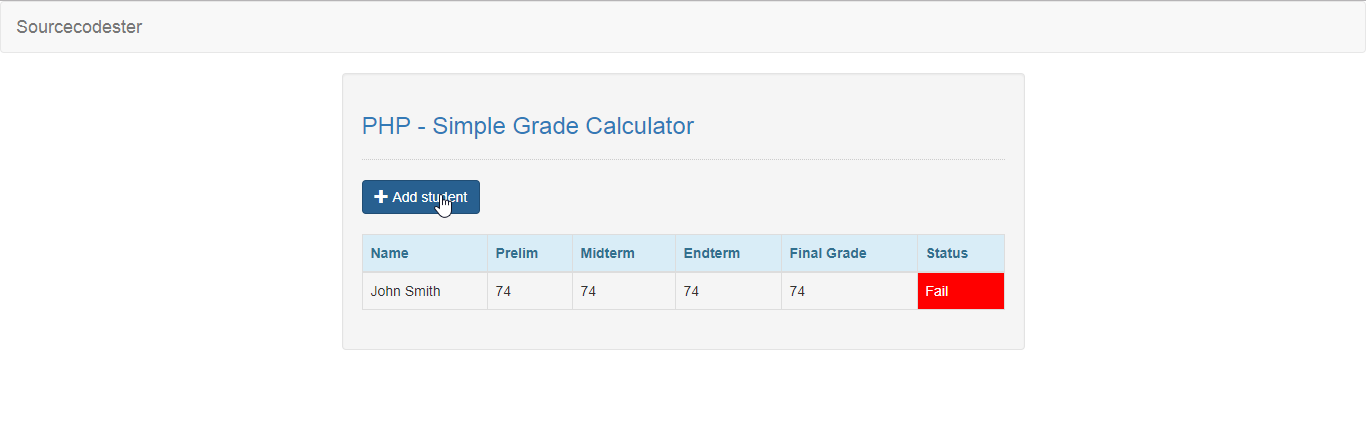Select the Endterm column header
The width and height of the screenshot is (1366, 443).
(x=729, y=253)
